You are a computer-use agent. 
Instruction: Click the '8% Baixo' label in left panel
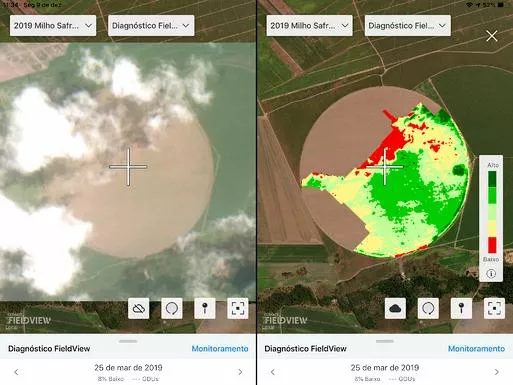coord(111,379)
